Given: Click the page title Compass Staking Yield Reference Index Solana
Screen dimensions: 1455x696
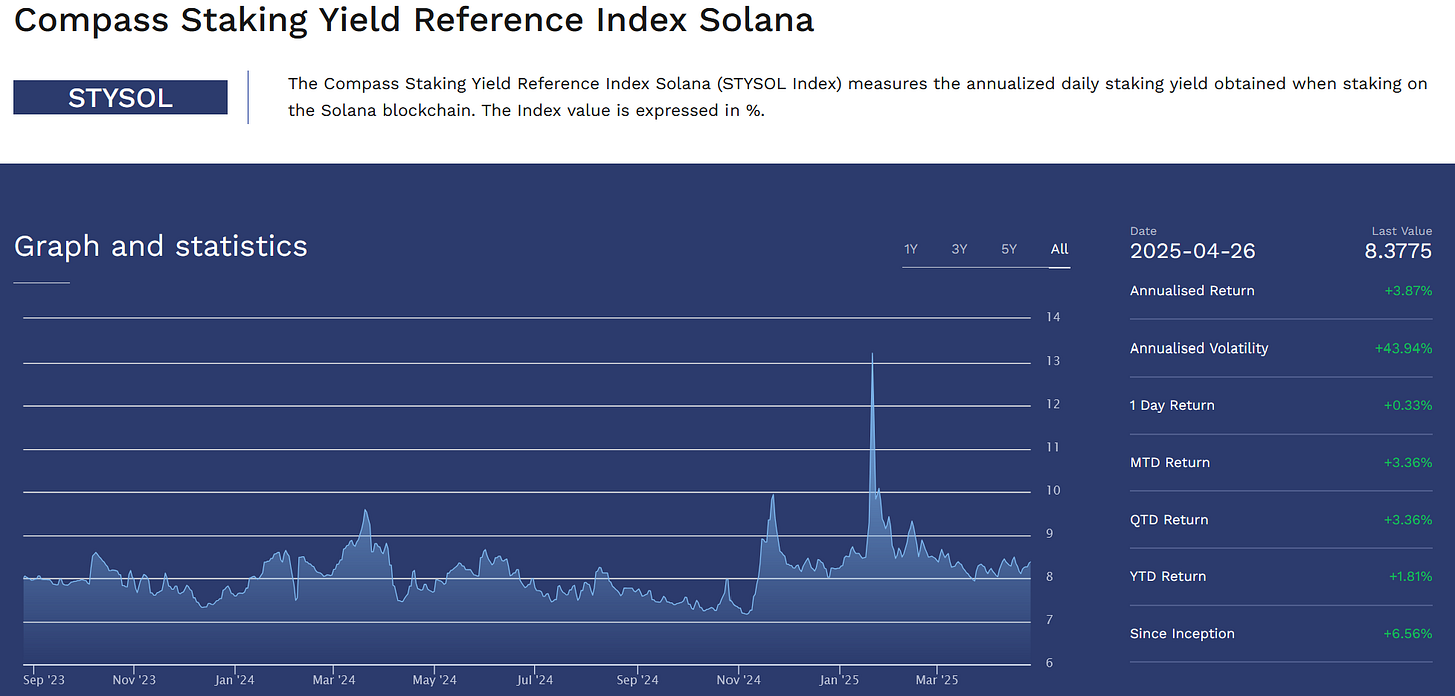Looking at the screenshot, I should [414, 21].
